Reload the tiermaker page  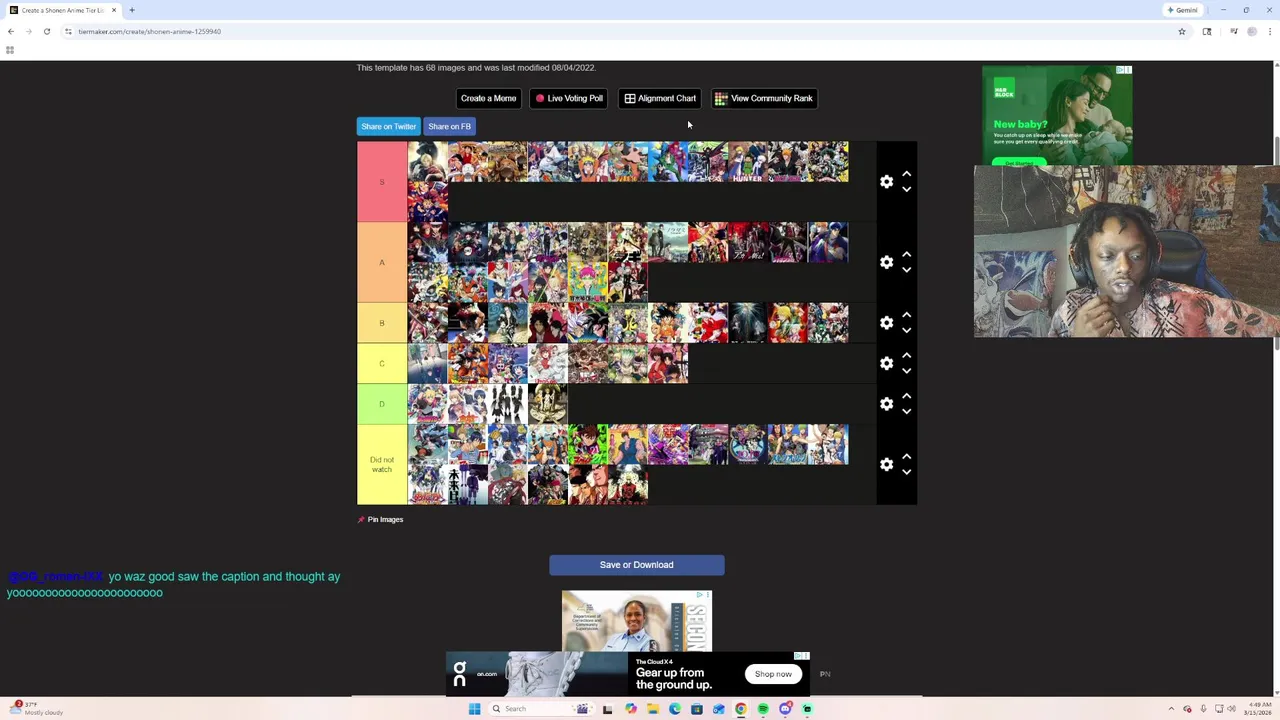click(x=46, y=31)
